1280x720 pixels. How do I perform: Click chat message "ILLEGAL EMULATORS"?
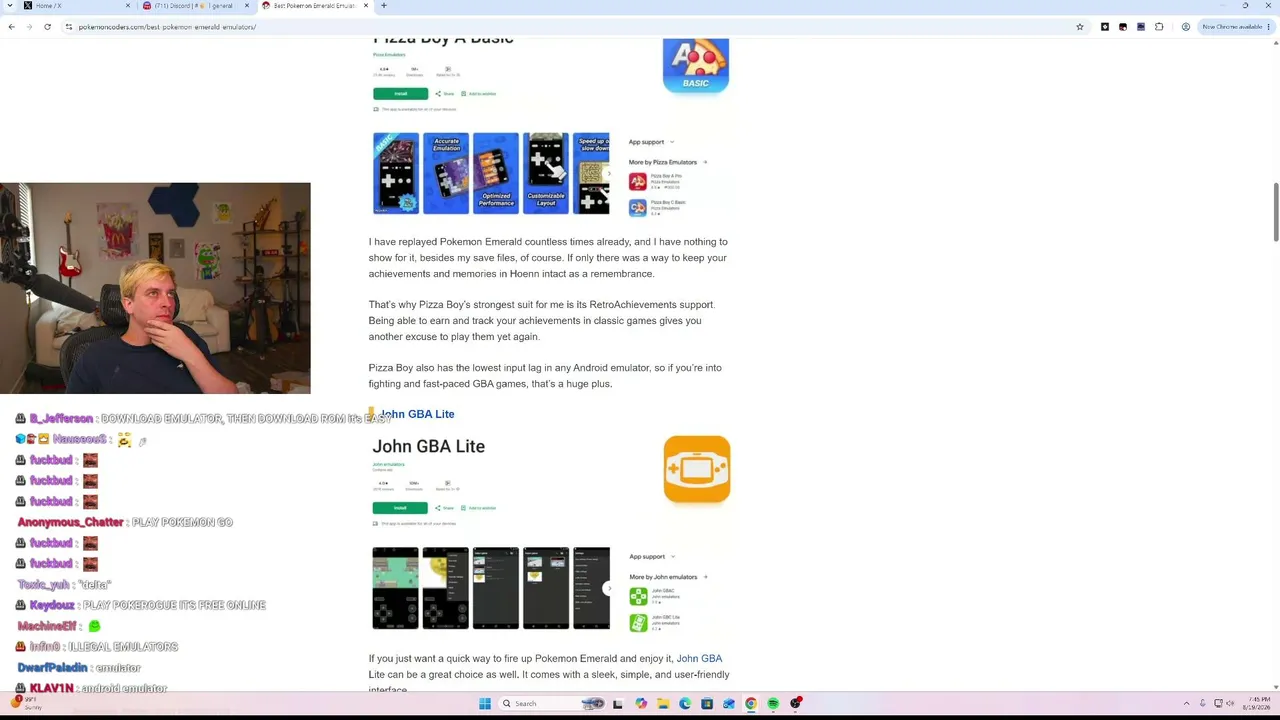[123, 647]
